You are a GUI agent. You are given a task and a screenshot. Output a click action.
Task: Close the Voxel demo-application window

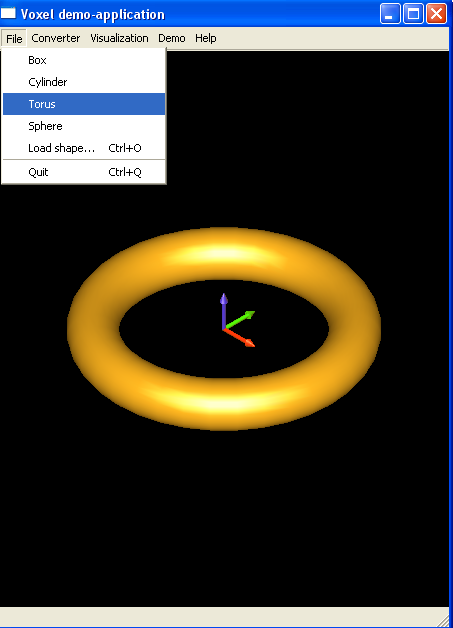(436, 14)
